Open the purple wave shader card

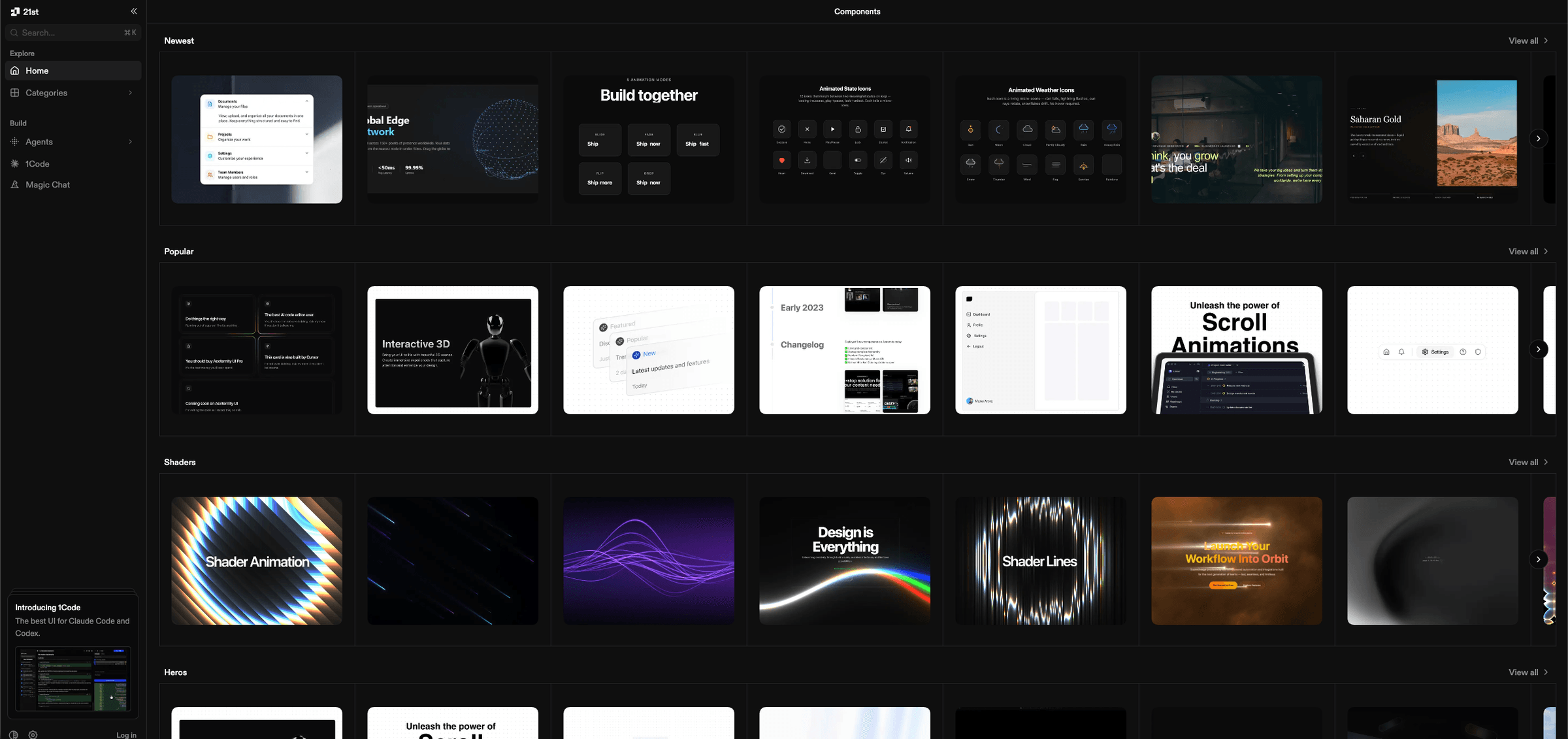[x=649, y=561]
